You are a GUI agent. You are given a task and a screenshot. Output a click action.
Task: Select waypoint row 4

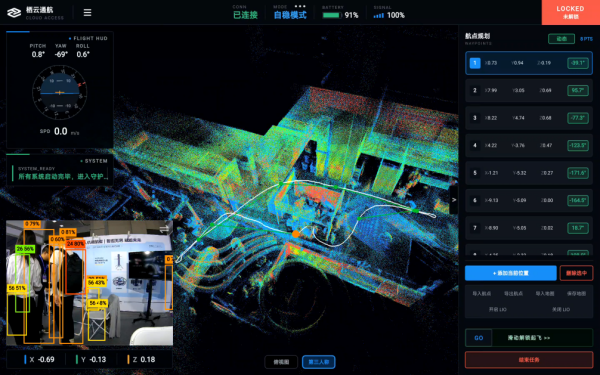click(x=529, y=145)
